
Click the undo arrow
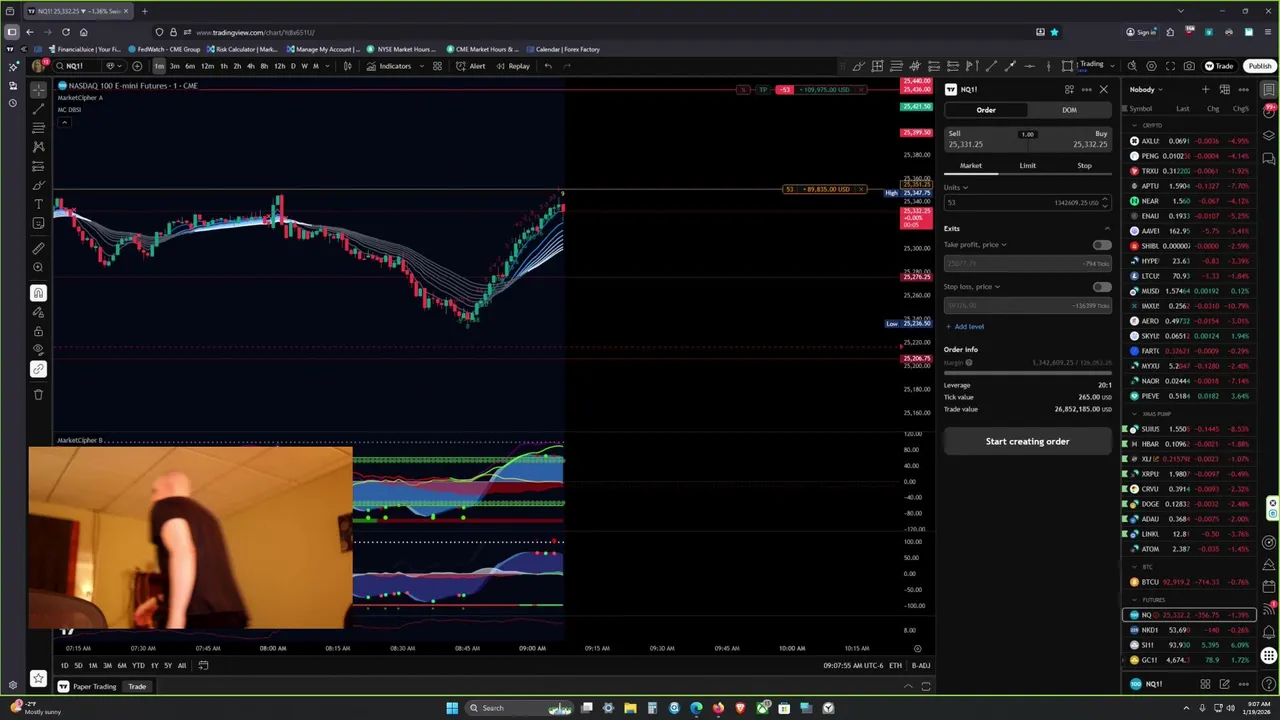click(548, 66)
